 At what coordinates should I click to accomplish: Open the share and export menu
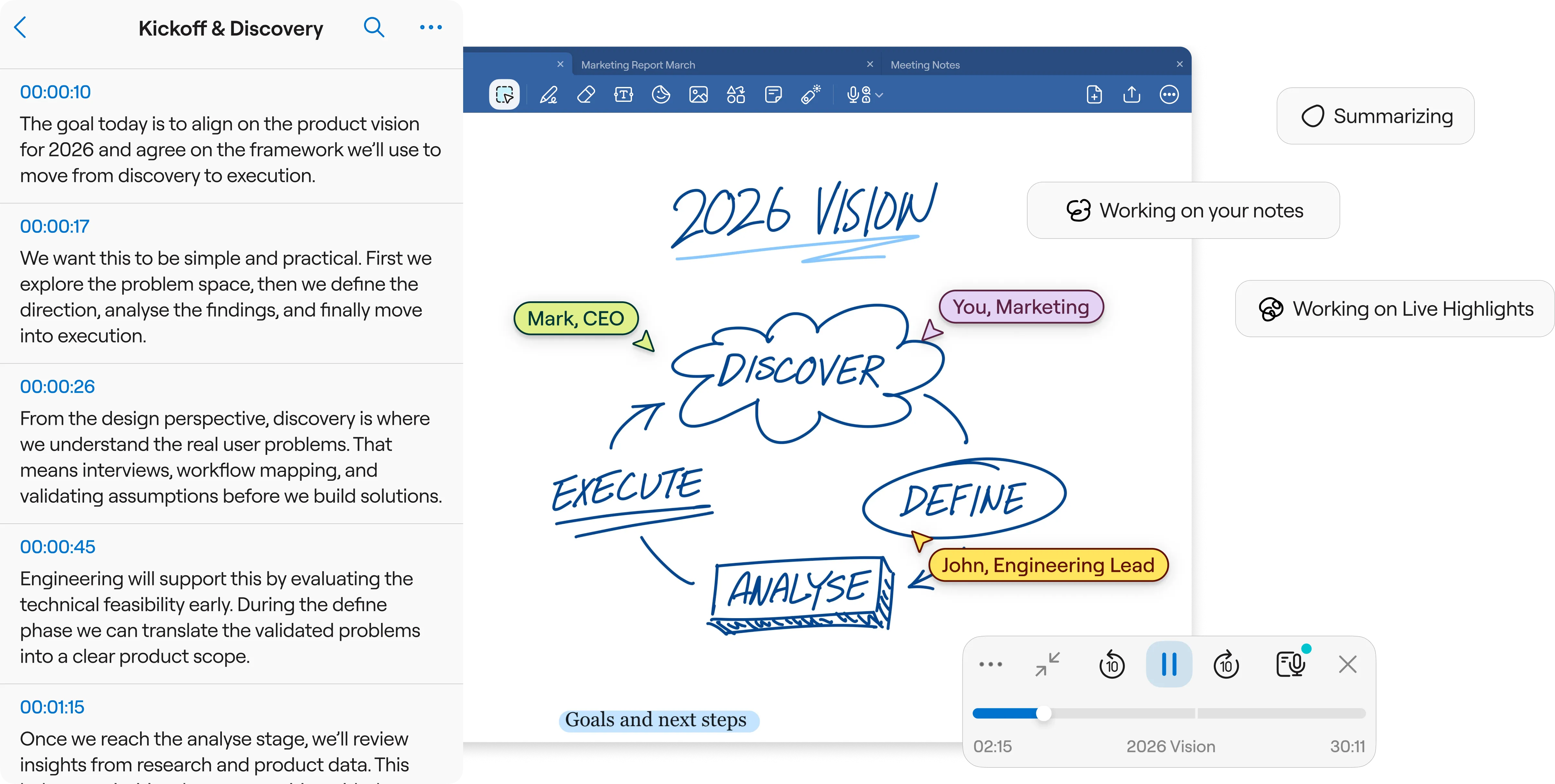[1132, 95]
